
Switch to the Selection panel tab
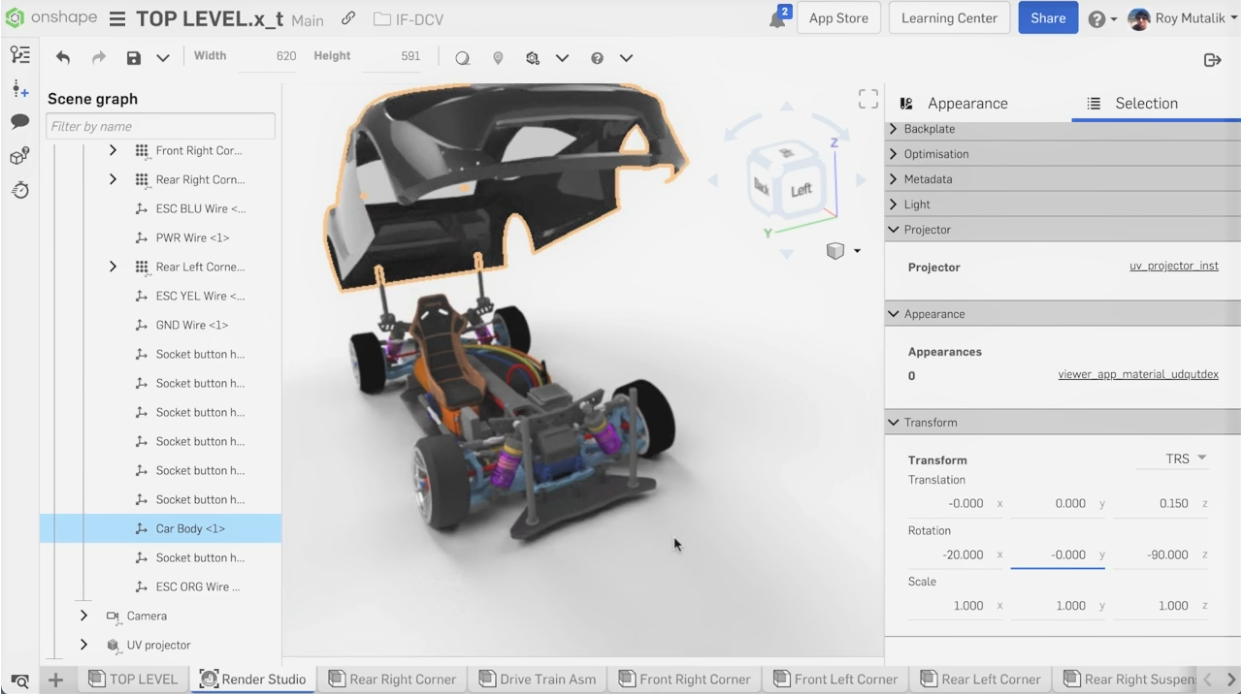tap(1132, 103)
